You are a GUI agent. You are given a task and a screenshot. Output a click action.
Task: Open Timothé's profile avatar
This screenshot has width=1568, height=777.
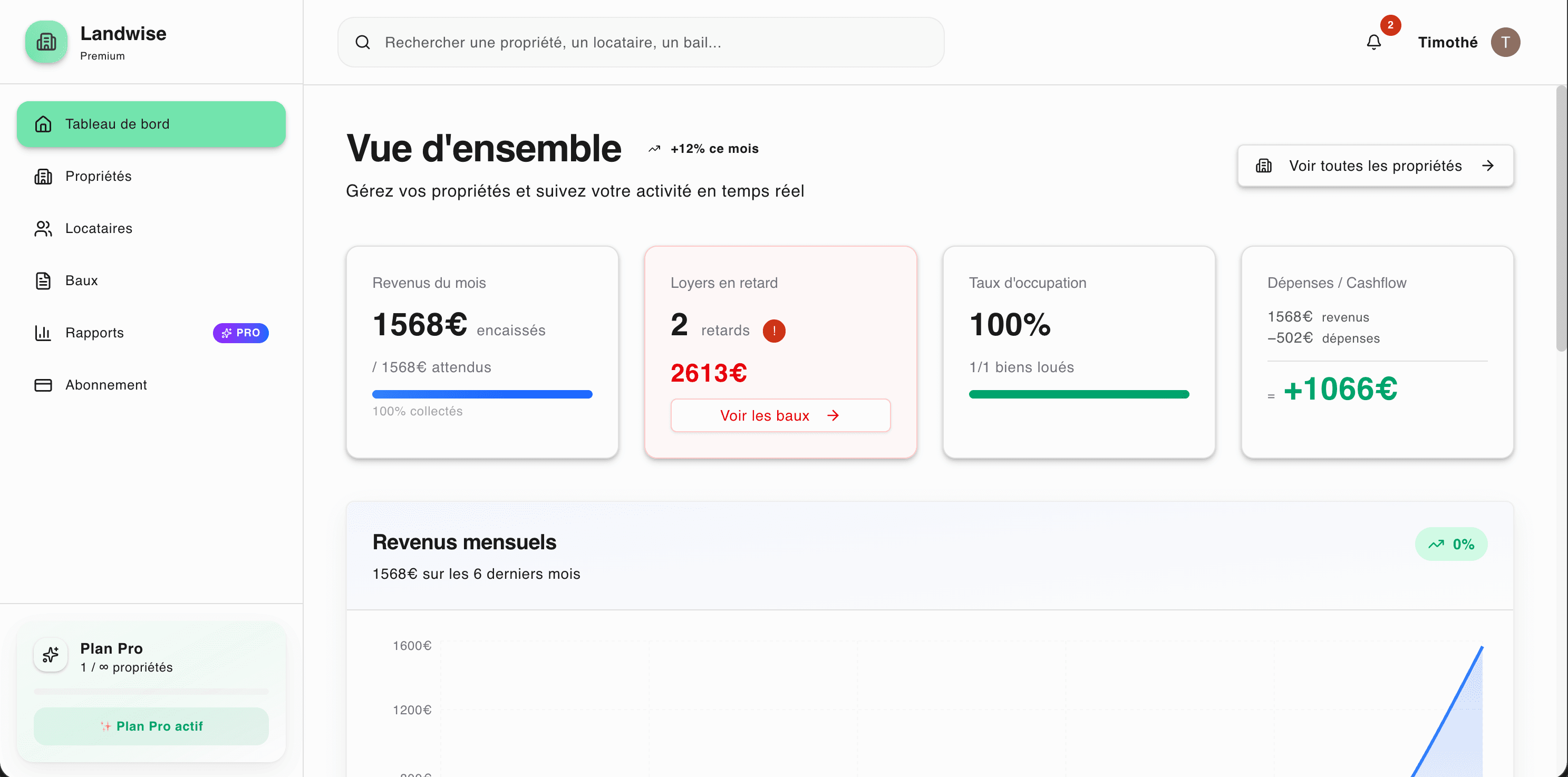pyautogui.click(x=1506, y=42)
